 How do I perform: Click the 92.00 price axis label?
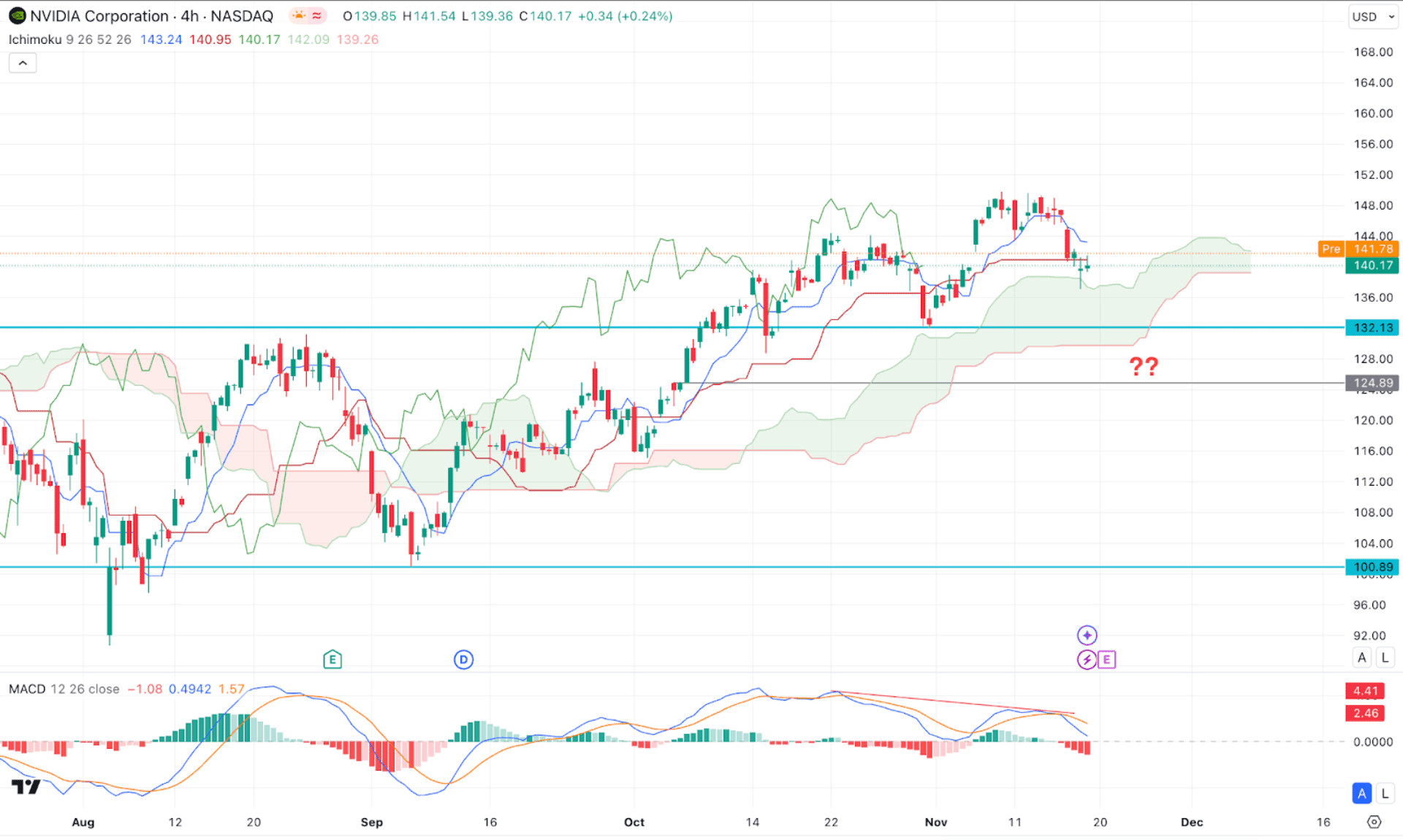[x=1369, y=635]
